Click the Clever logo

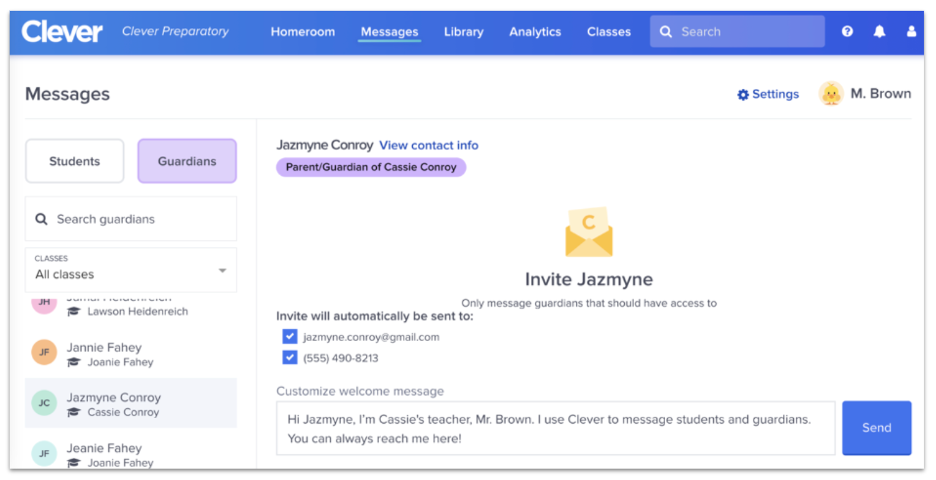click(x=62, y=31)
